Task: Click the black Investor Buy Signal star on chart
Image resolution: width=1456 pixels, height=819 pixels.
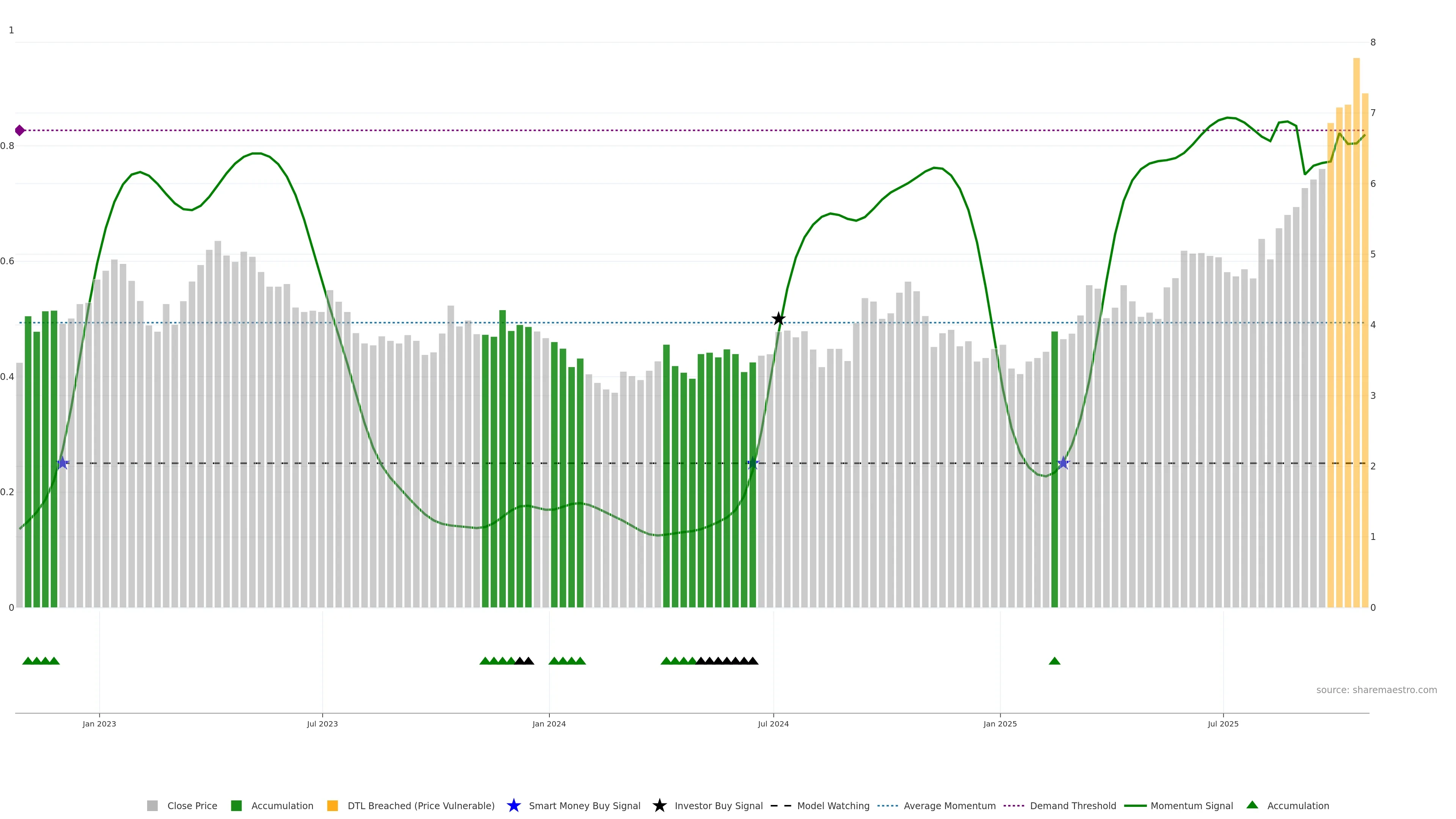Action: point(778,319)
